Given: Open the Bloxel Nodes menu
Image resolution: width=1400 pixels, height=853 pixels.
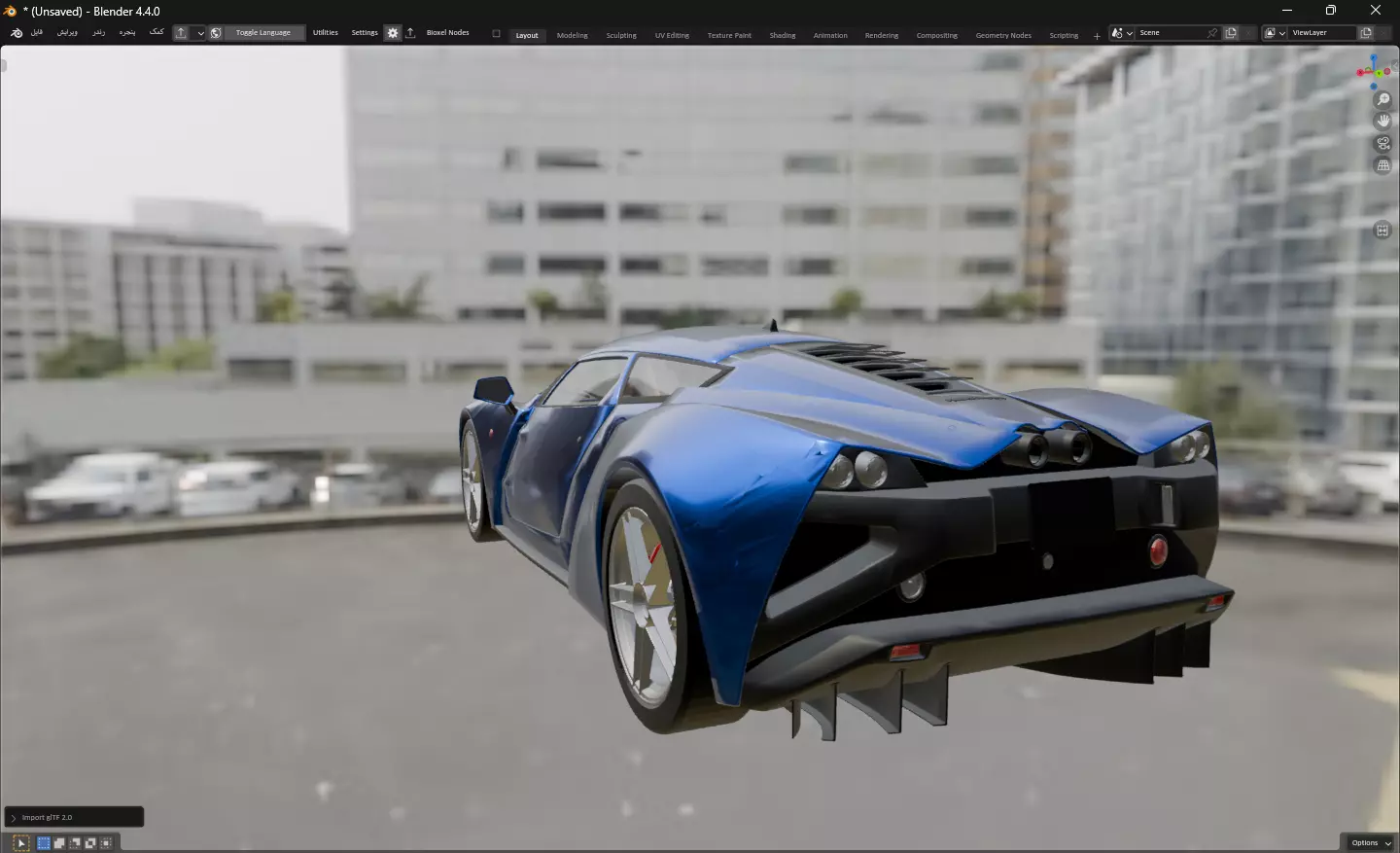Looking at the screenshot, I should tap(448, 33).
